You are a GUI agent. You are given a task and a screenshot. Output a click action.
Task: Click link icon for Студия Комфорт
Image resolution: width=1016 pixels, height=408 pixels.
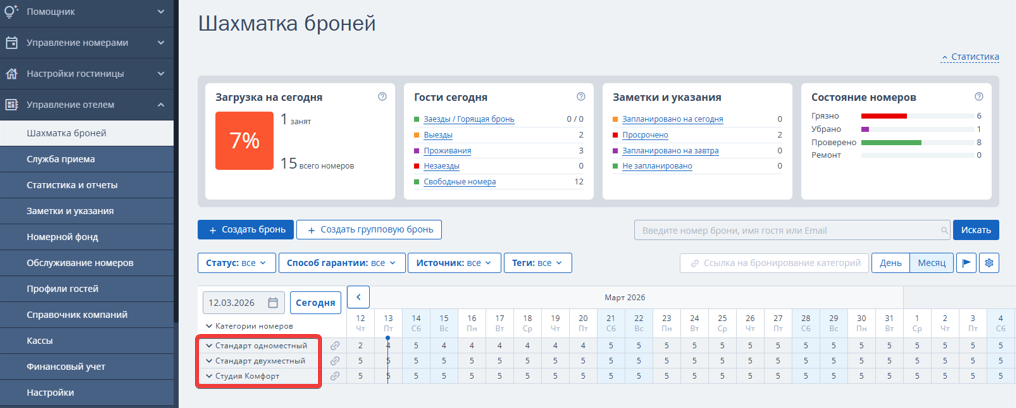point(335,376)
